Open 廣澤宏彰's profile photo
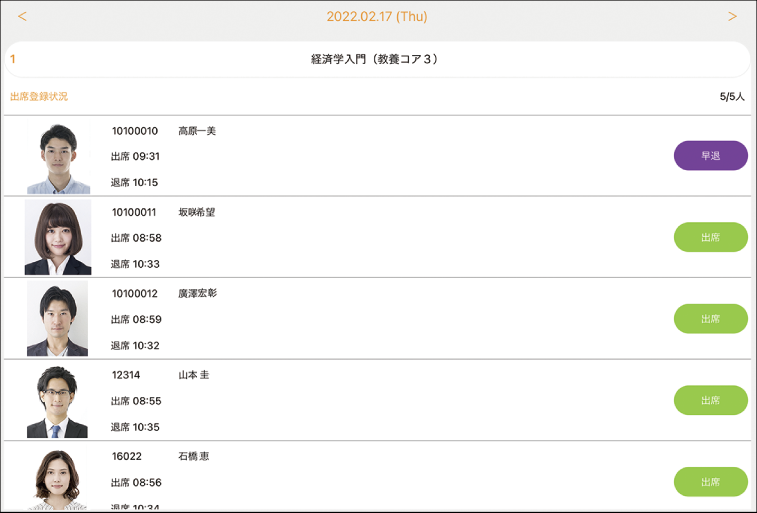 (x=58, y=319)
